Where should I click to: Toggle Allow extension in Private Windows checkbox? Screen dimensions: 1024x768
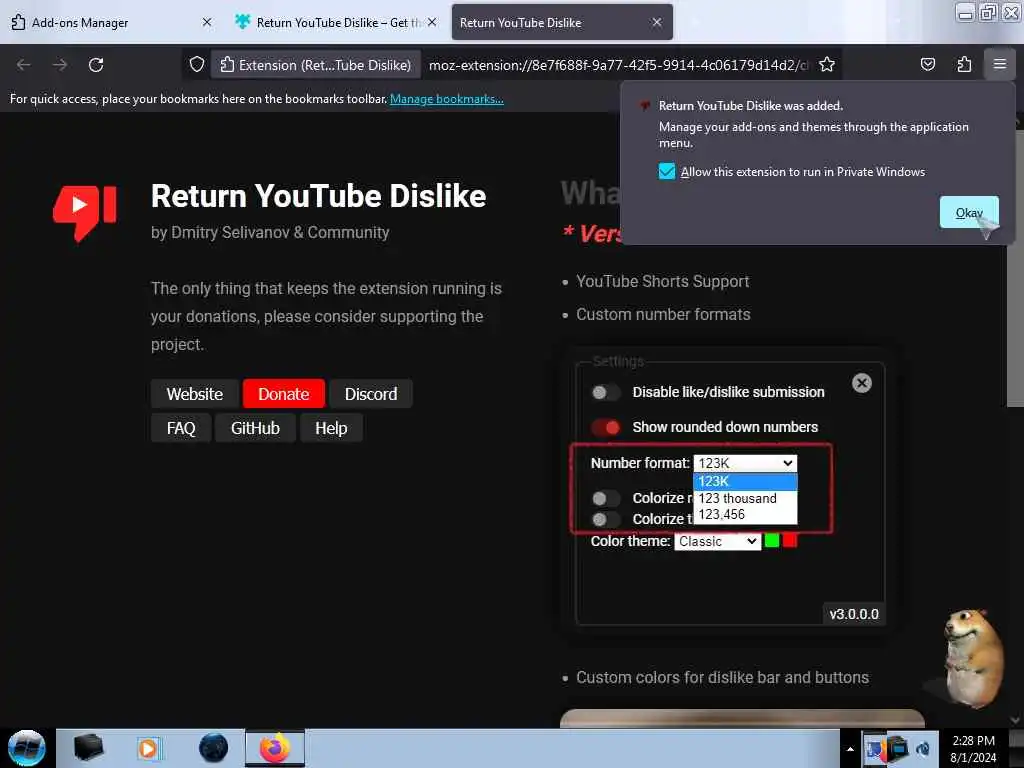click(x=667, y=172)
